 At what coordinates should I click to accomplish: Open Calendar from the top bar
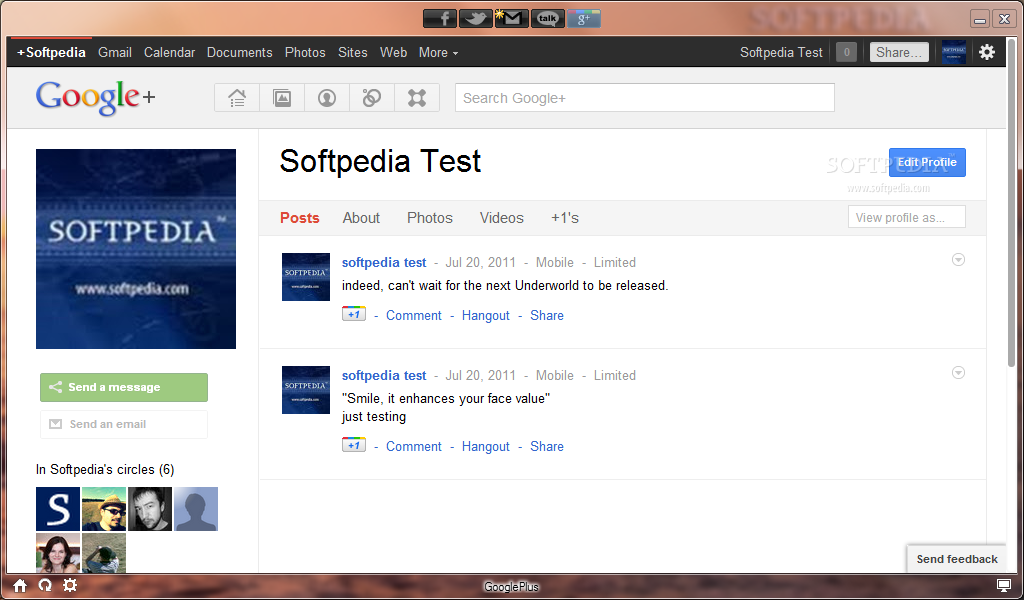tap(169, 52)
